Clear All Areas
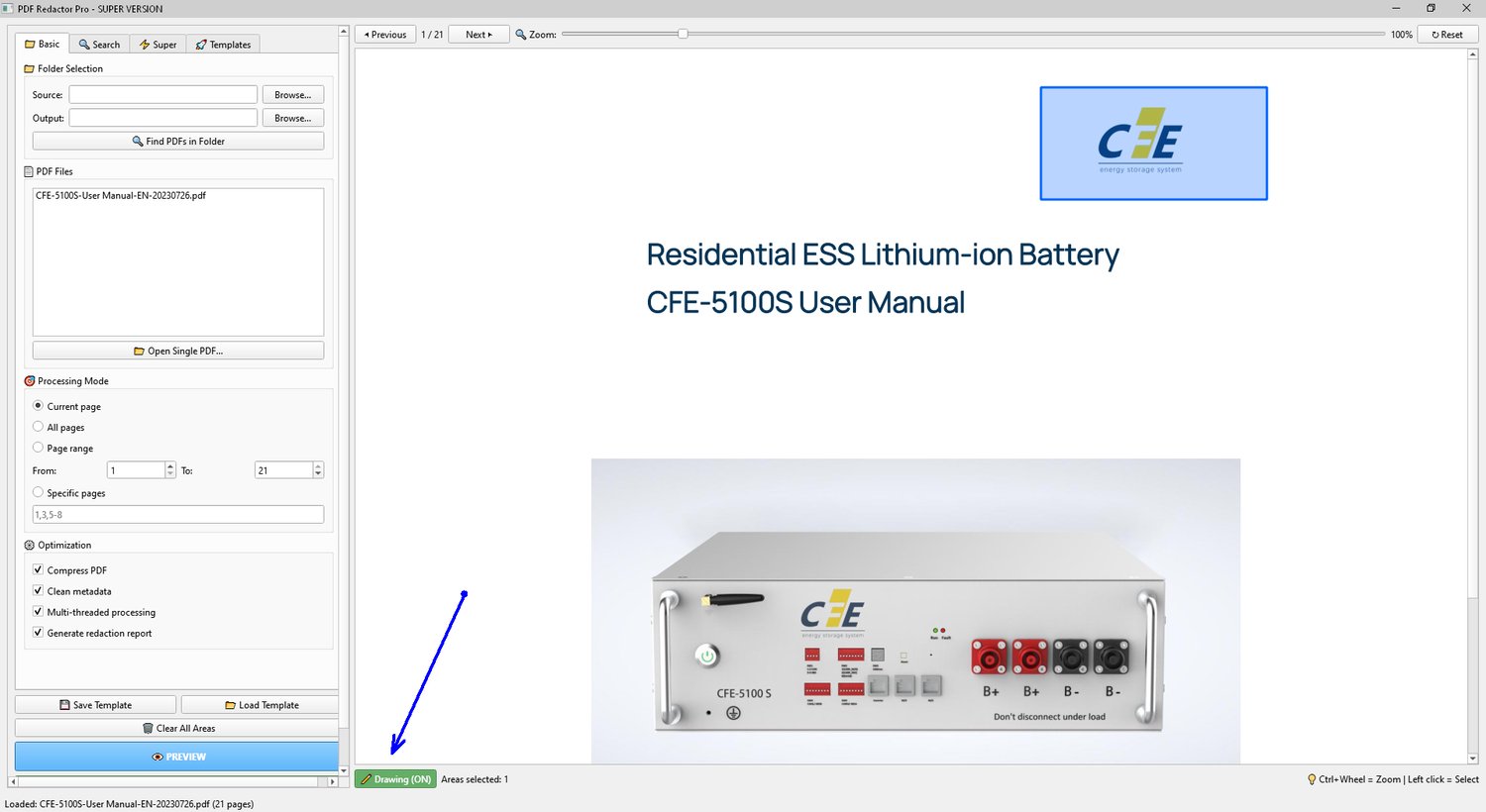 click(x=177, y=728)
